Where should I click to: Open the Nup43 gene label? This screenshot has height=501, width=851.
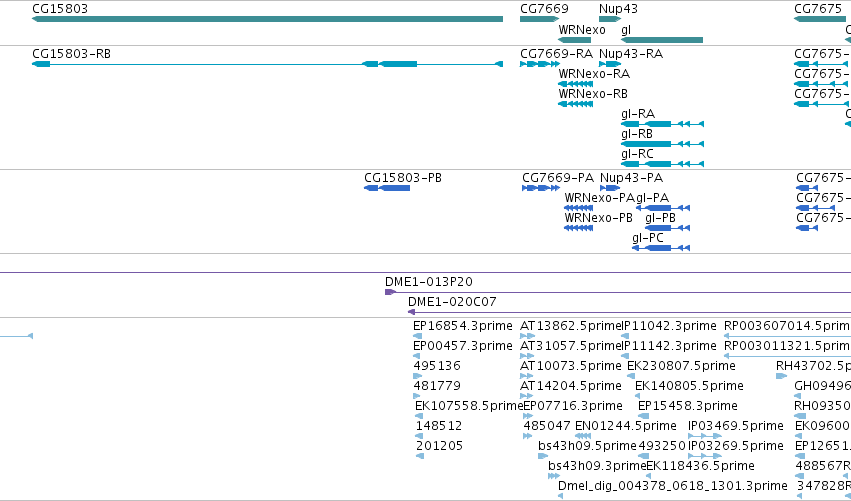click(x=618, y=9)
